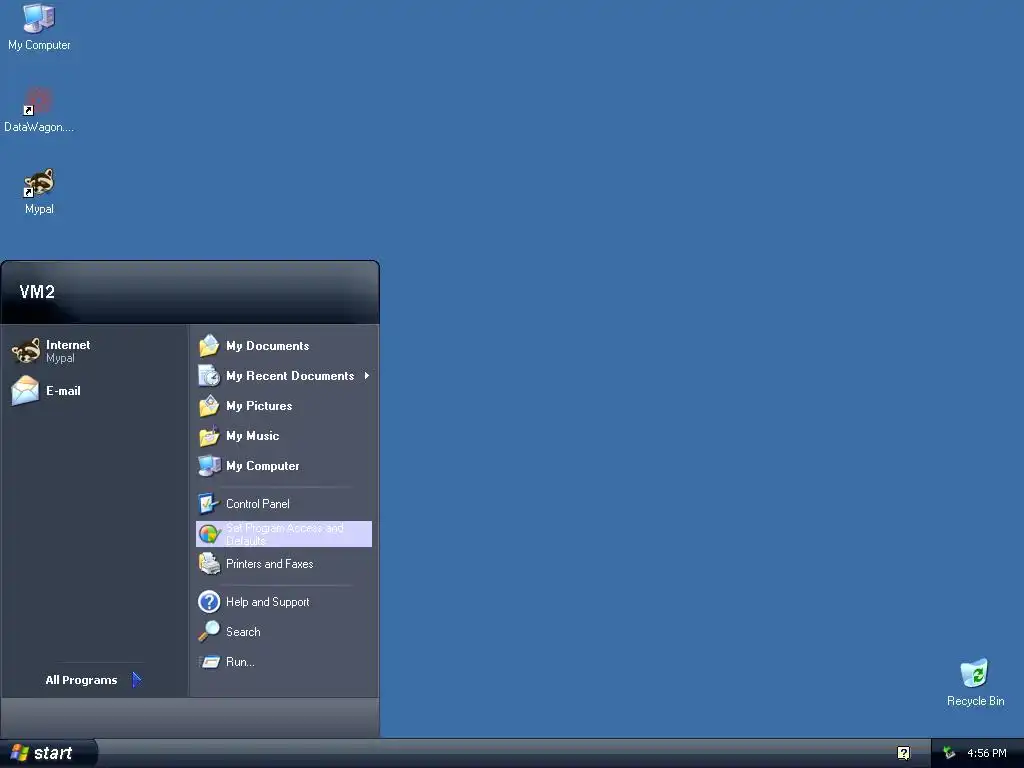
Task: Open the Run... entry
Action: 284,662
